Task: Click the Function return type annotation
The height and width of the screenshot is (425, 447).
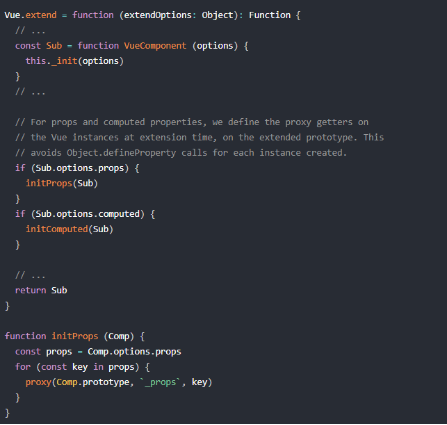Action: tap(270, 15)
